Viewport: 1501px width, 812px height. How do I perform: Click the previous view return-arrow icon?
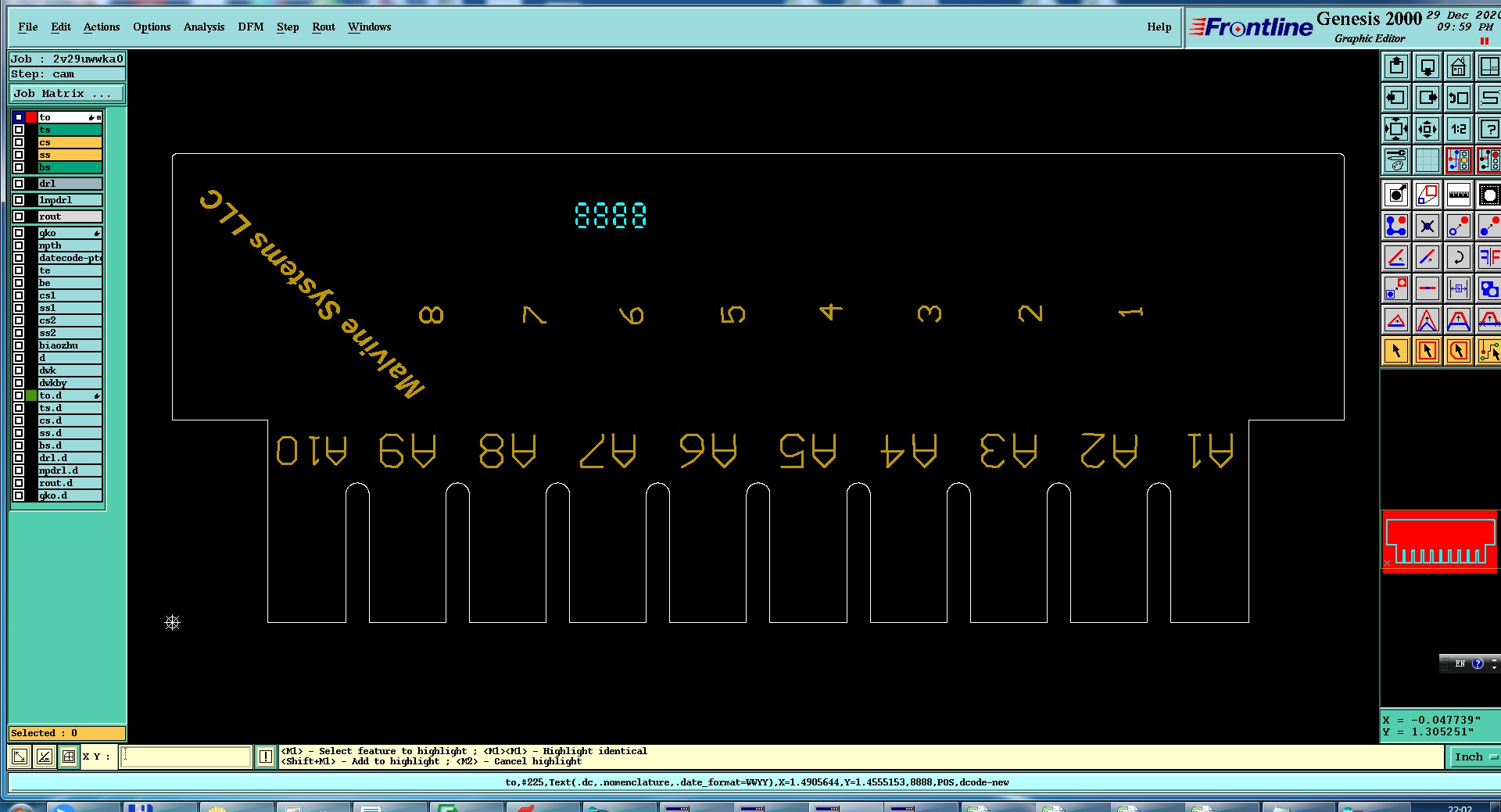[x=1459, y=98]
